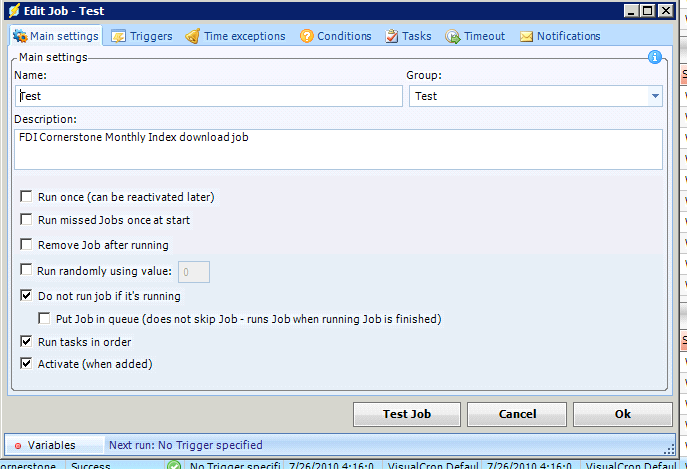
Task: Open the Timeout tab
Action: (475, 36)
